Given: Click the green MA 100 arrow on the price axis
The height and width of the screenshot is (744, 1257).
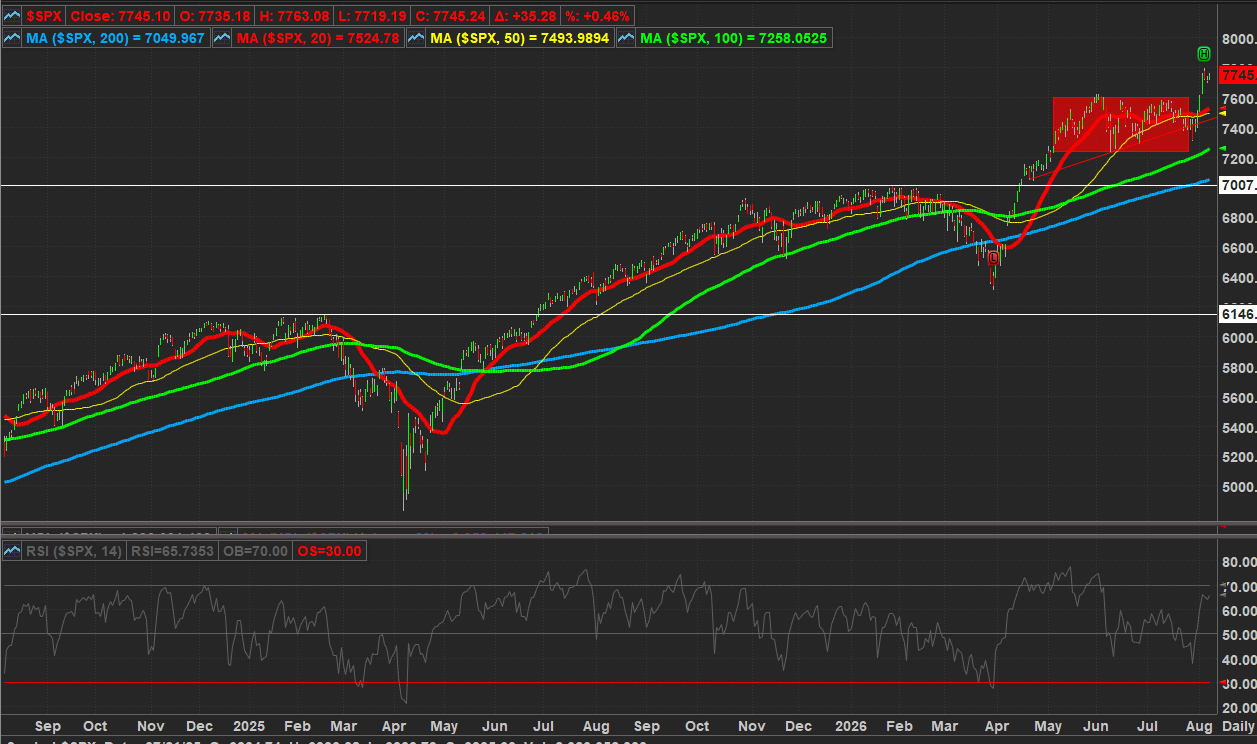Looking at the screenshot, I should [1223, 149].
